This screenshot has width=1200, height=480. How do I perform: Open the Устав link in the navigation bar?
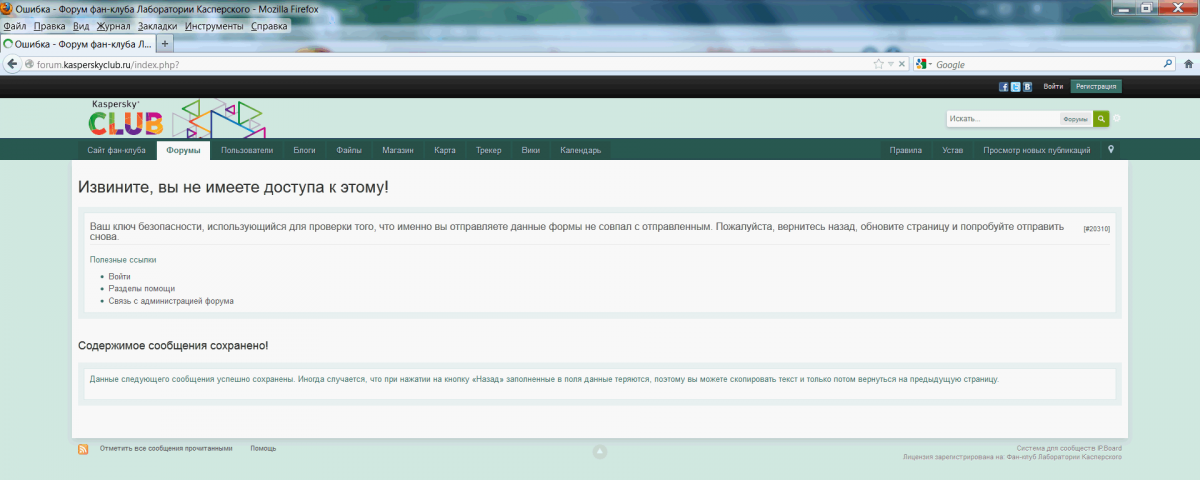tap(953, 150)
